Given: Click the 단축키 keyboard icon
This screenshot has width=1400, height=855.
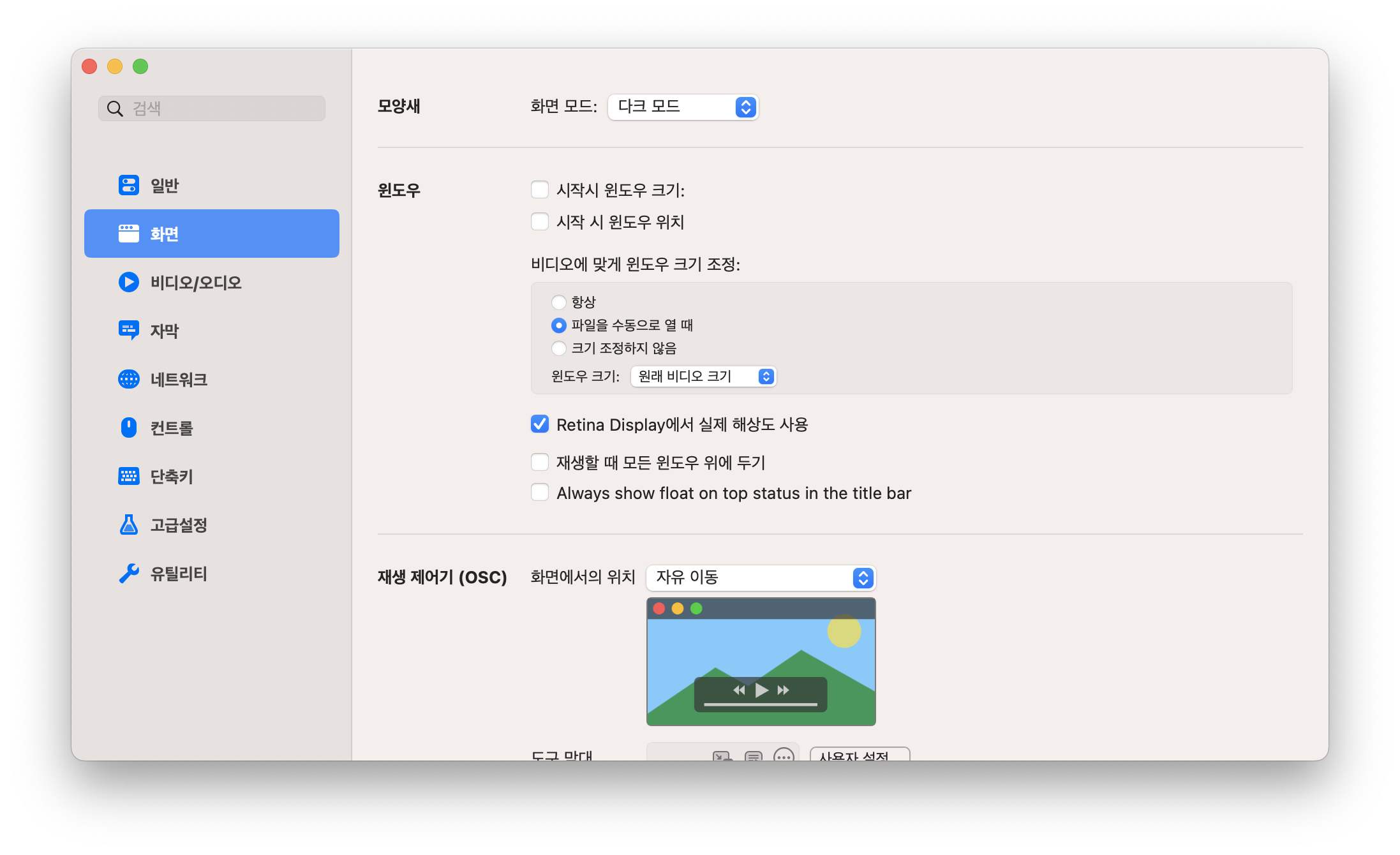Looking at the screenshot, I should point(129,476).
